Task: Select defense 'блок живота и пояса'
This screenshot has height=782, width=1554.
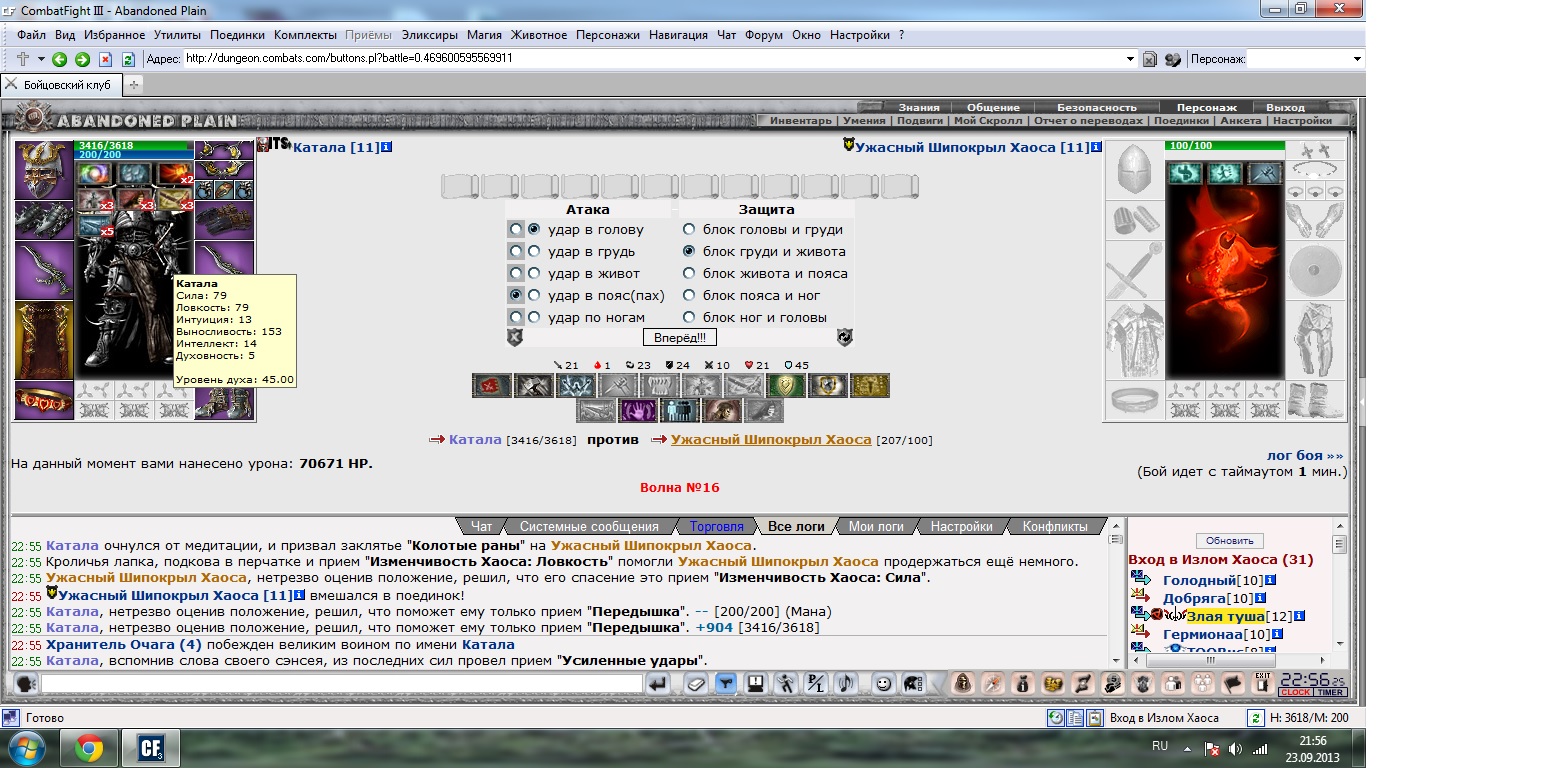Action: pos(689,273)
